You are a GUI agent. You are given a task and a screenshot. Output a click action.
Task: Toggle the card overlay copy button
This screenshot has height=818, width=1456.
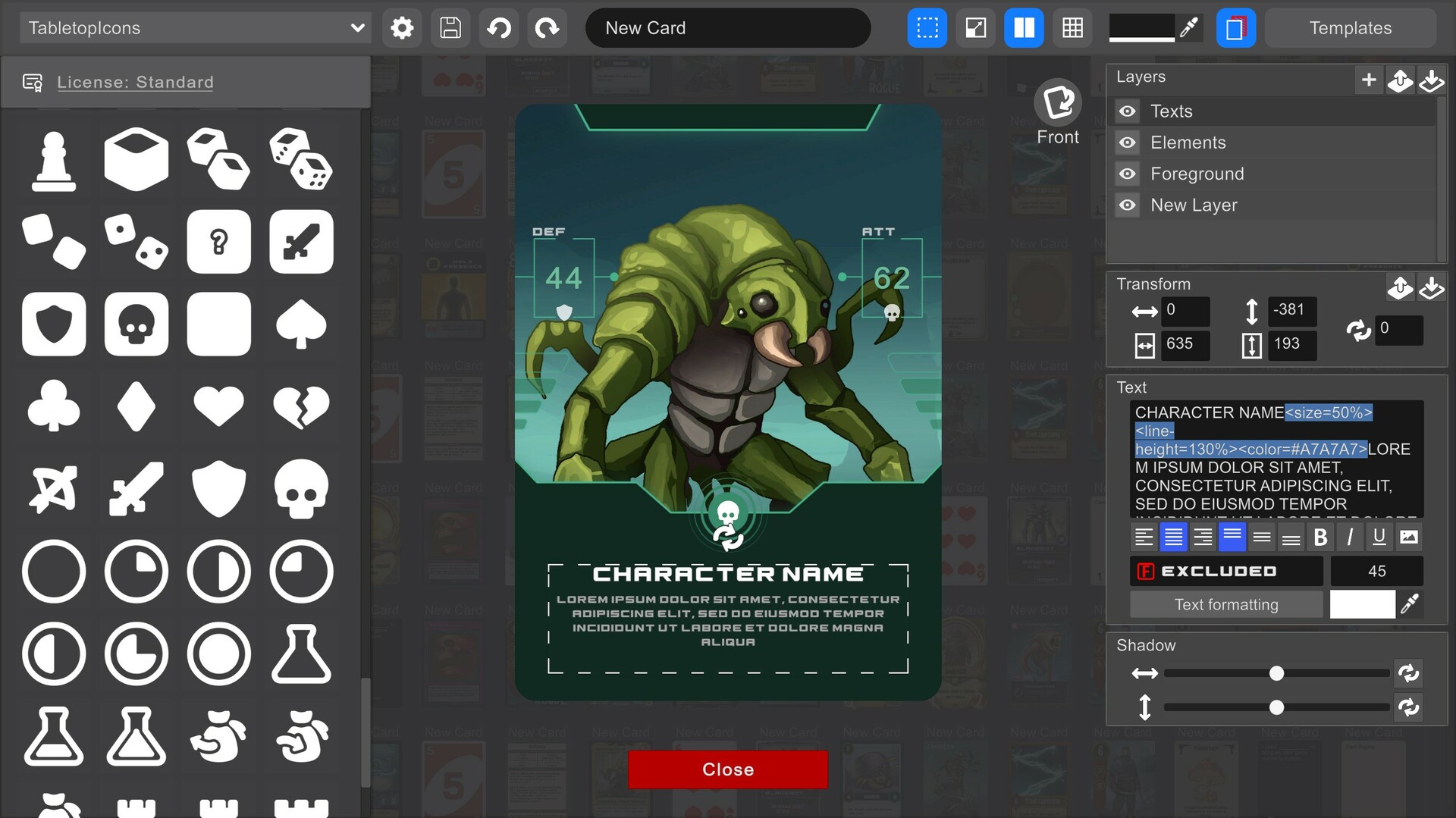tap(1236, 28)
